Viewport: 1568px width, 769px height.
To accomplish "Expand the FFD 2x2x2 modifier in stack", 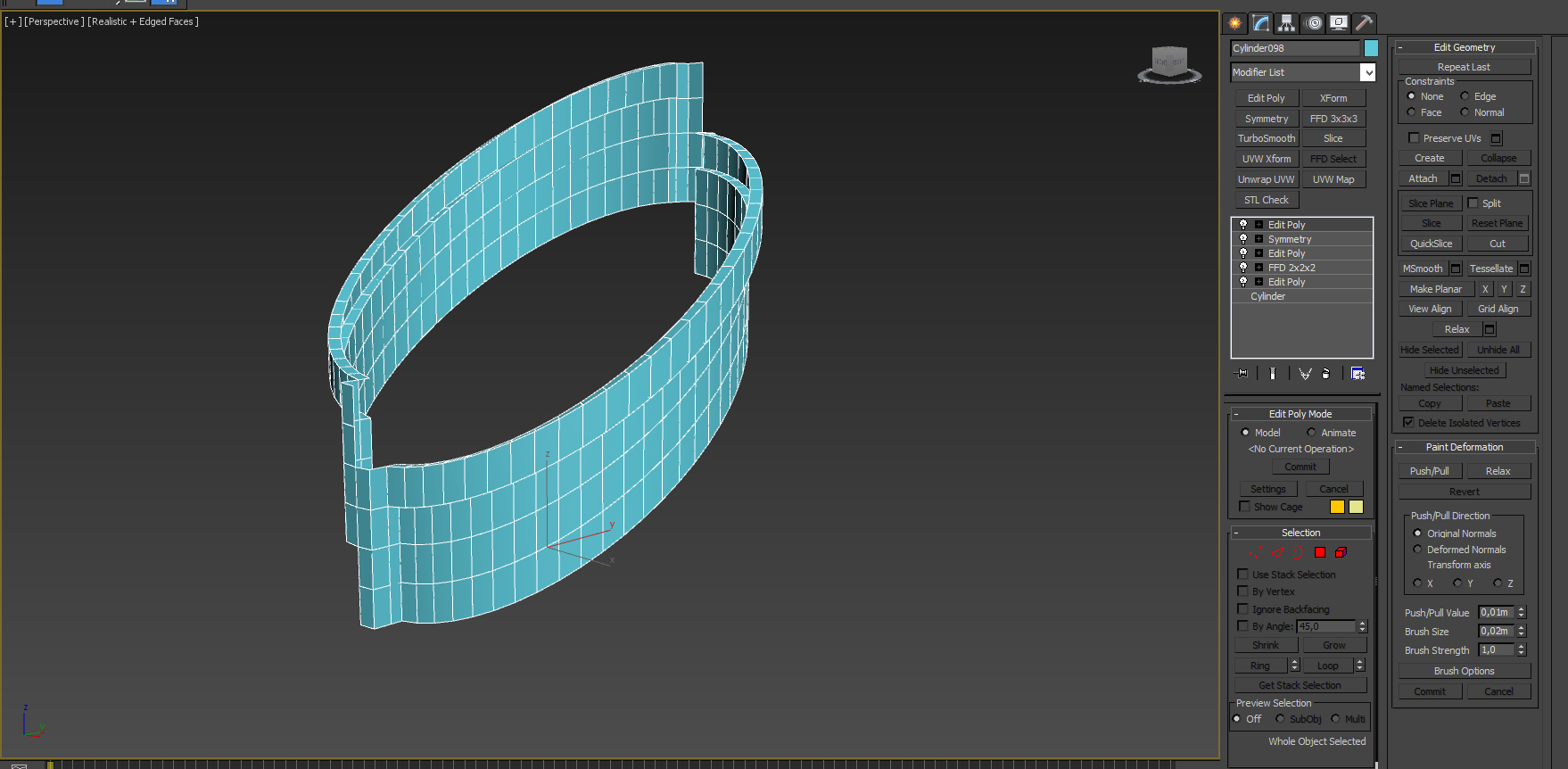I will click(1259, 268).
